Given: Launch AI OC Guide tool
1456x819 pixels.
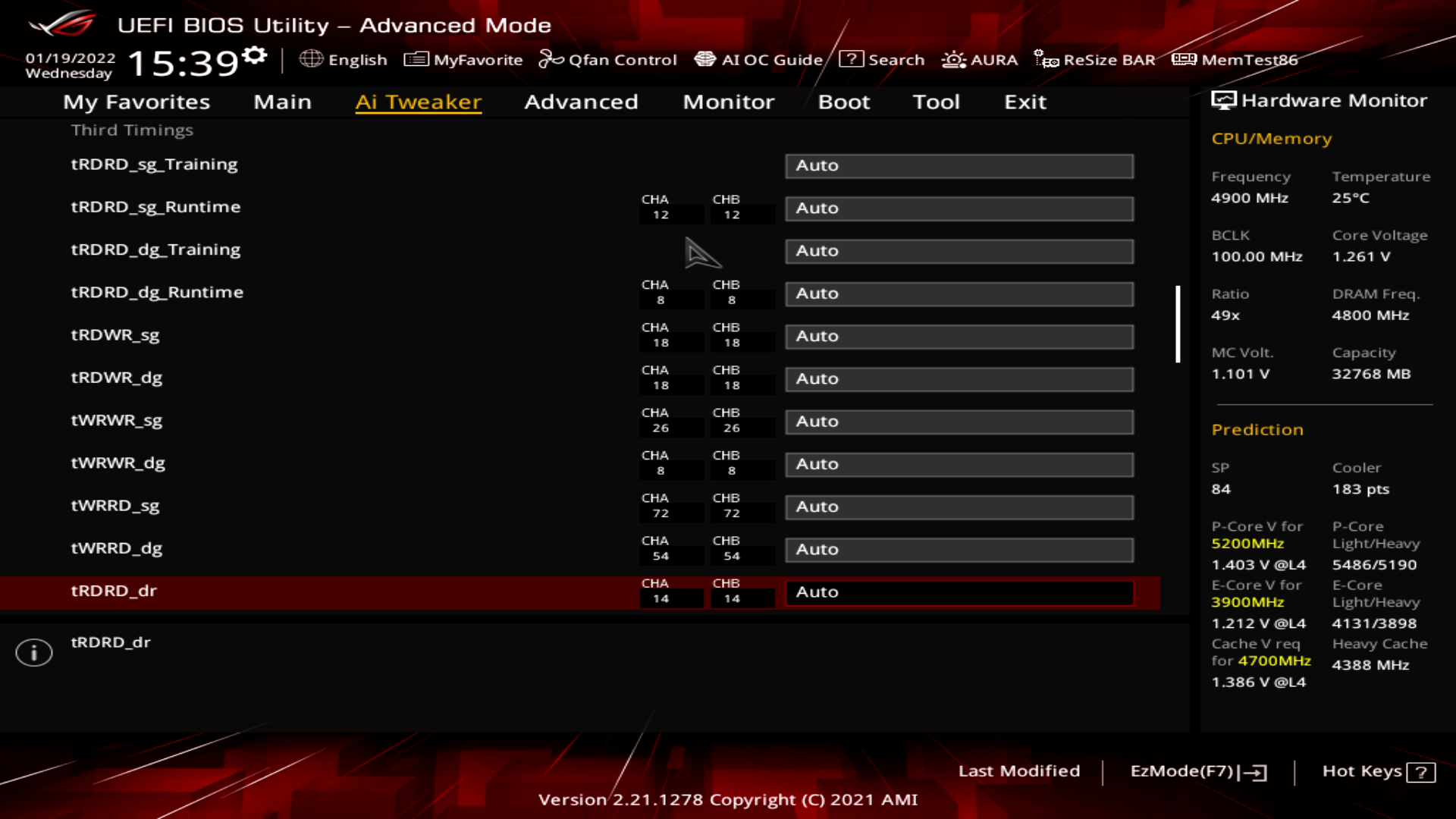Looking at the screenshot, I should [758, 59].
